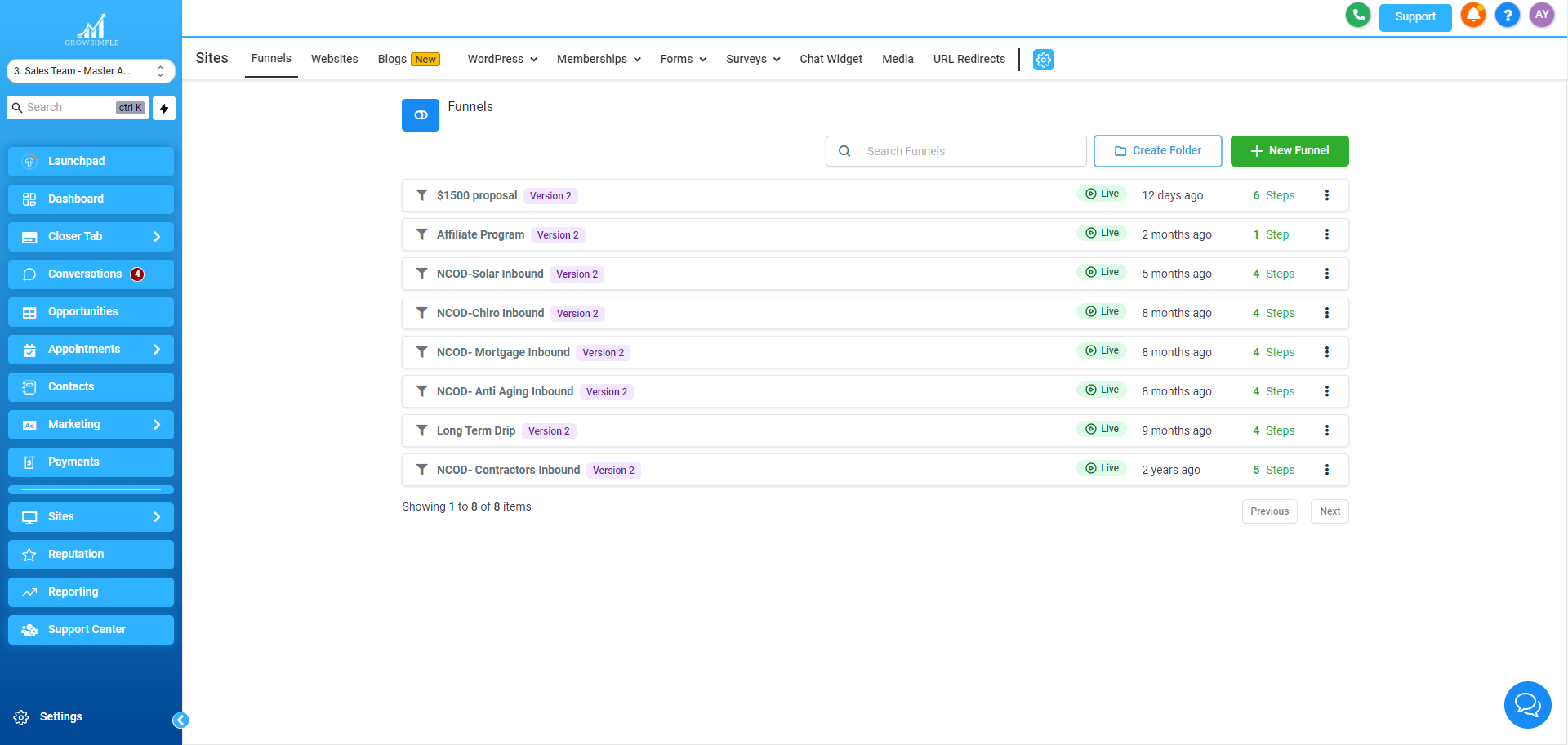Switch to the Websites tab
This screenshot has height=745, width=1568.
[334, 59]
